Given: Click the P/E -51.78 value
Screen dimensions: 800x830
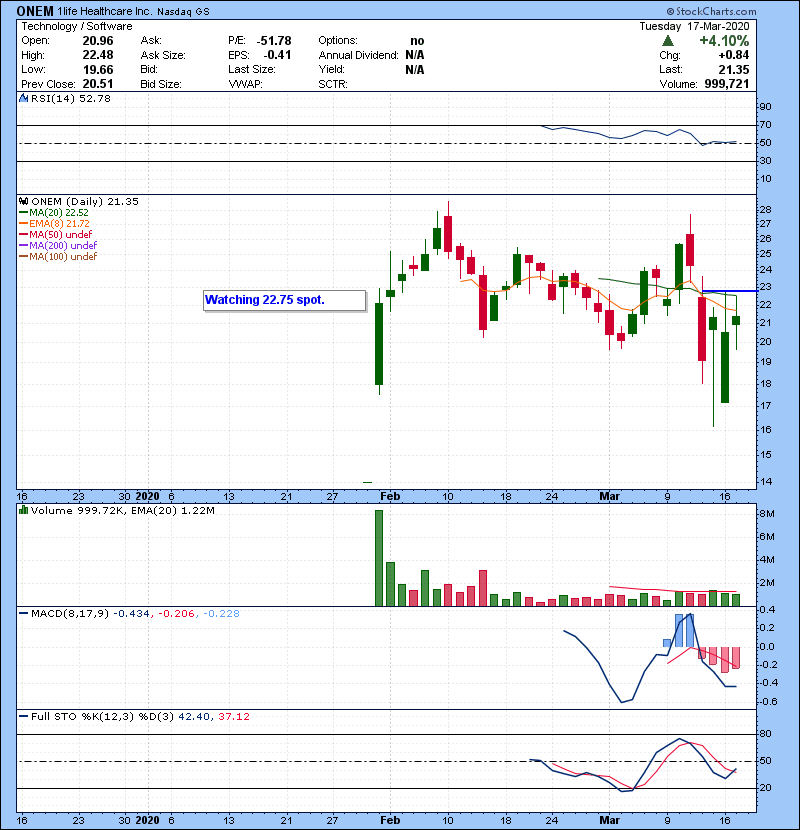Looking at the screenshot, I should tap(274, 41).
